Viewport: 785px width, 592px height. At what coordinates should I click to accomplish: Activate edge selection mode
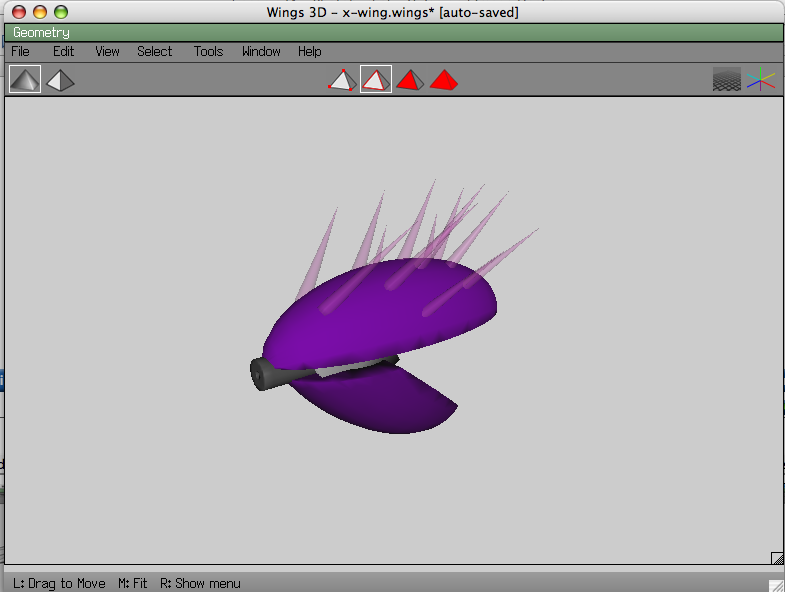point(376,80)
